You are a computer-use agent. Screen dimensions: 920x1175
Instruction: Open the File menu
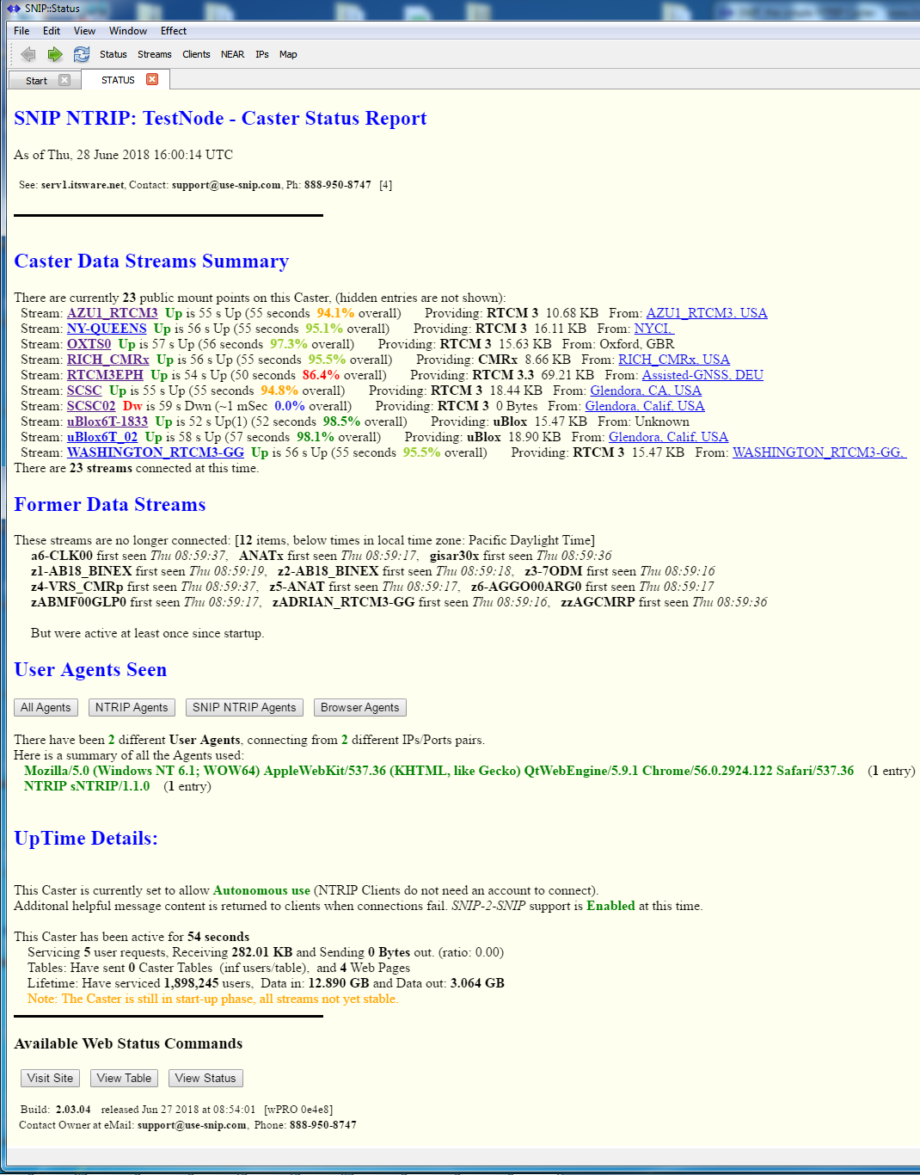21,31
